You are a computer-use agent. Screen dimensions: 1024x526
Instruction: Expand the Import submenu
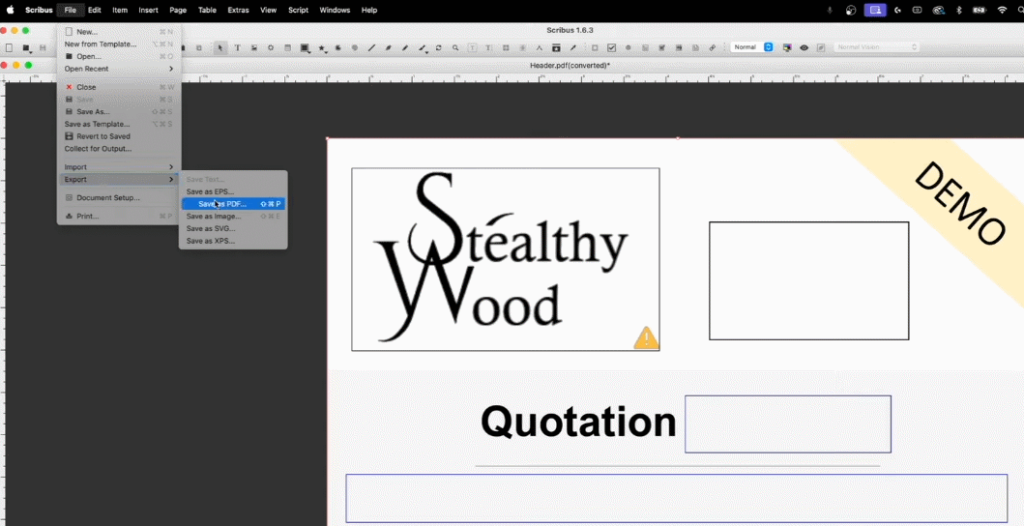(x=118, y=167)
